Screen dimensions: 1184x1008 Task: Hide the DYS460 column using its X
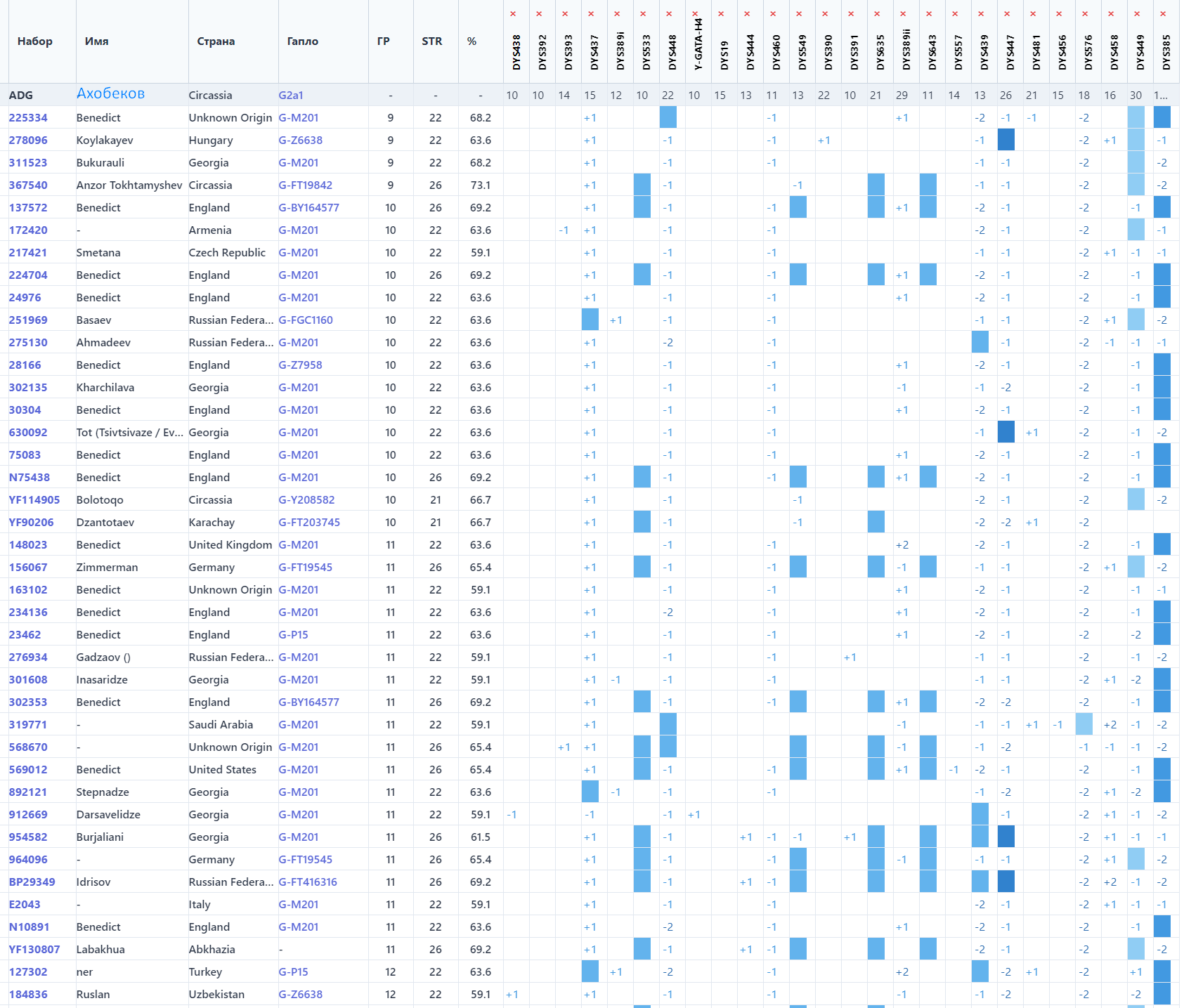click(x=773, y=14)
